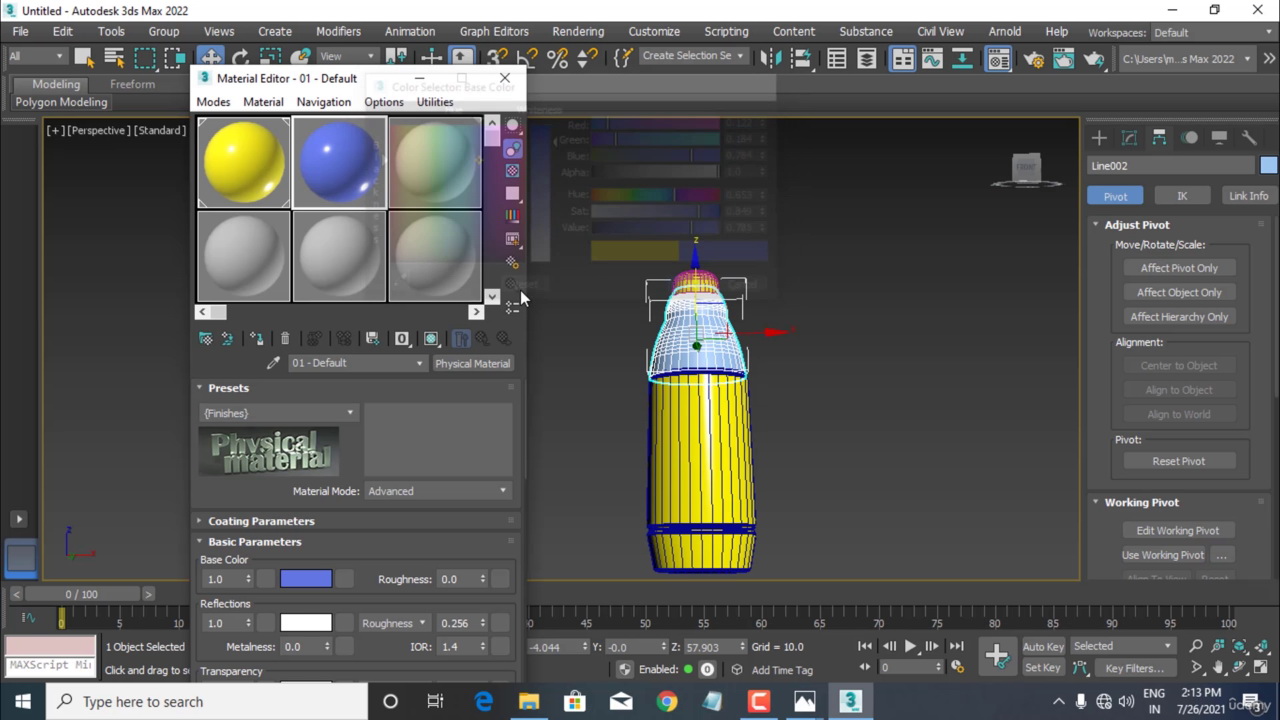The height and width of the screenshot is (720, 1280).
Task: Click the Base Color map checkbox button
Action: (343, 579)
